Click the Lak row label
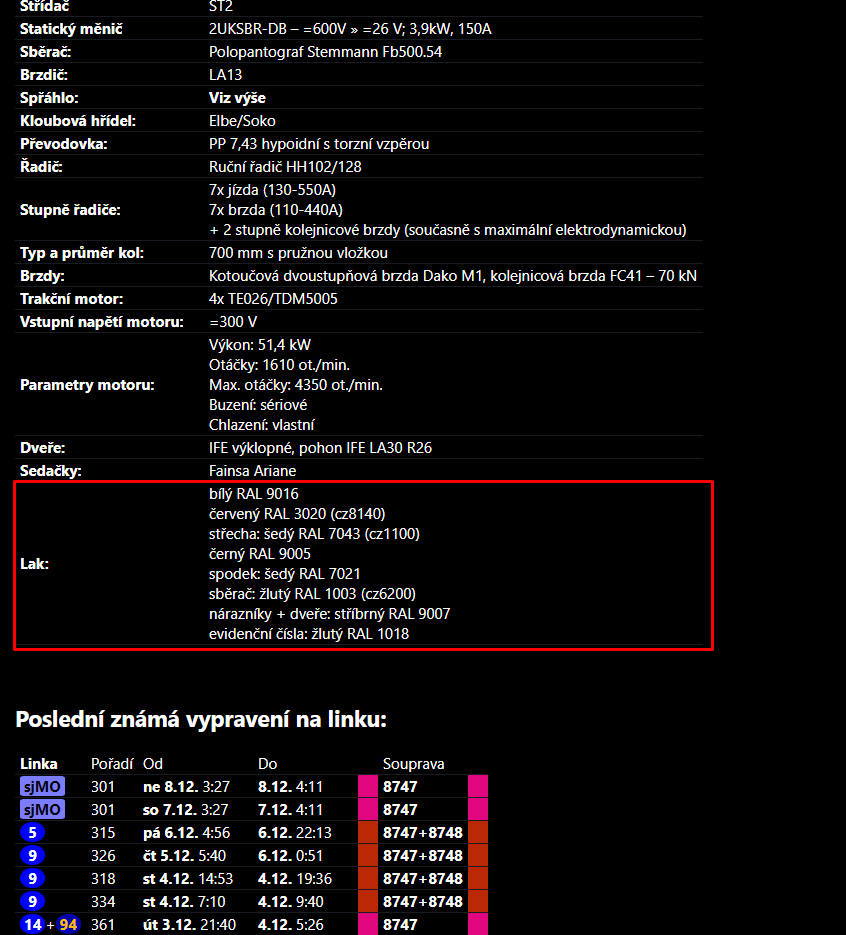This screenshot has width=846, height=935. (x=34, y=564)
